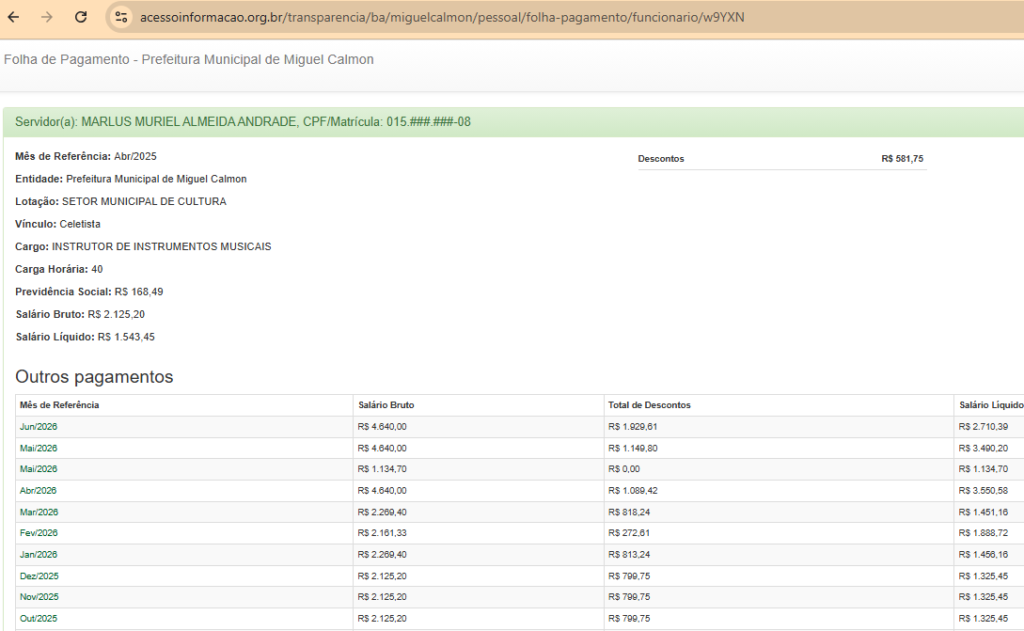
Task: Click the Outros pagamentos heading
Action: pos(94,377)
